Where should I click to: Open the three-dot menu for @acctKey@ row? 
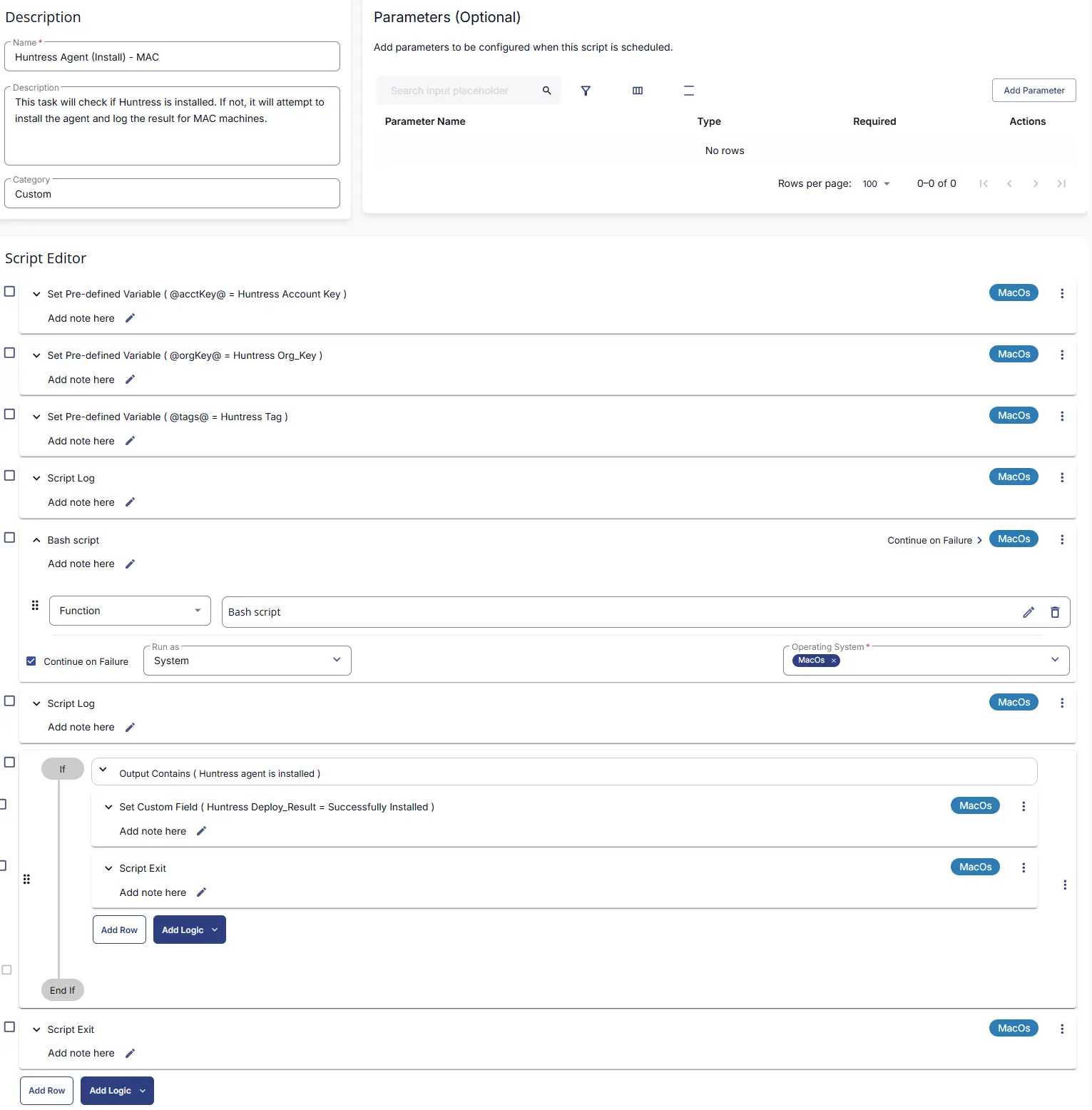pos(1062,293)
